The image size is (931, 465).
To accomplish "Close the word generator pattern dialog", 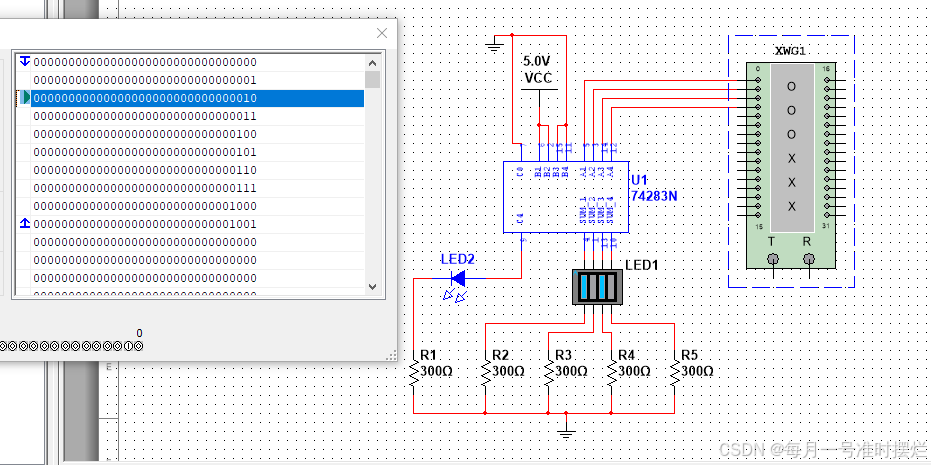I will (x=382, y=33).
